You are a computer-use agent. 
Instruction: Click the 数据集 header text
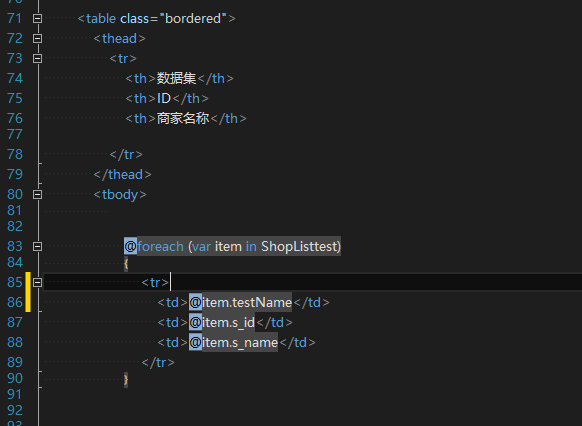click(176, 78)
